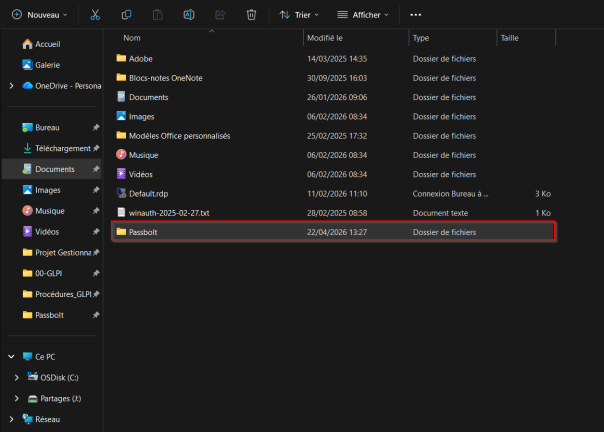The width and height of the screenshot is (604, 432).
Task: Click the Rename icon in toolbar
Action: pos(189,15)
